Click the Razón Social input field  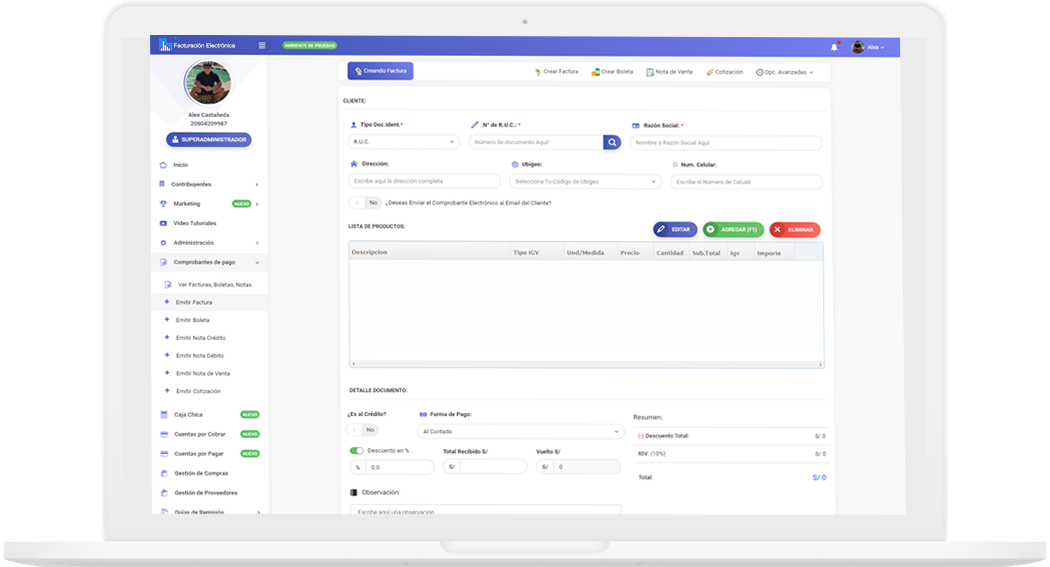[x=726, y=143]
